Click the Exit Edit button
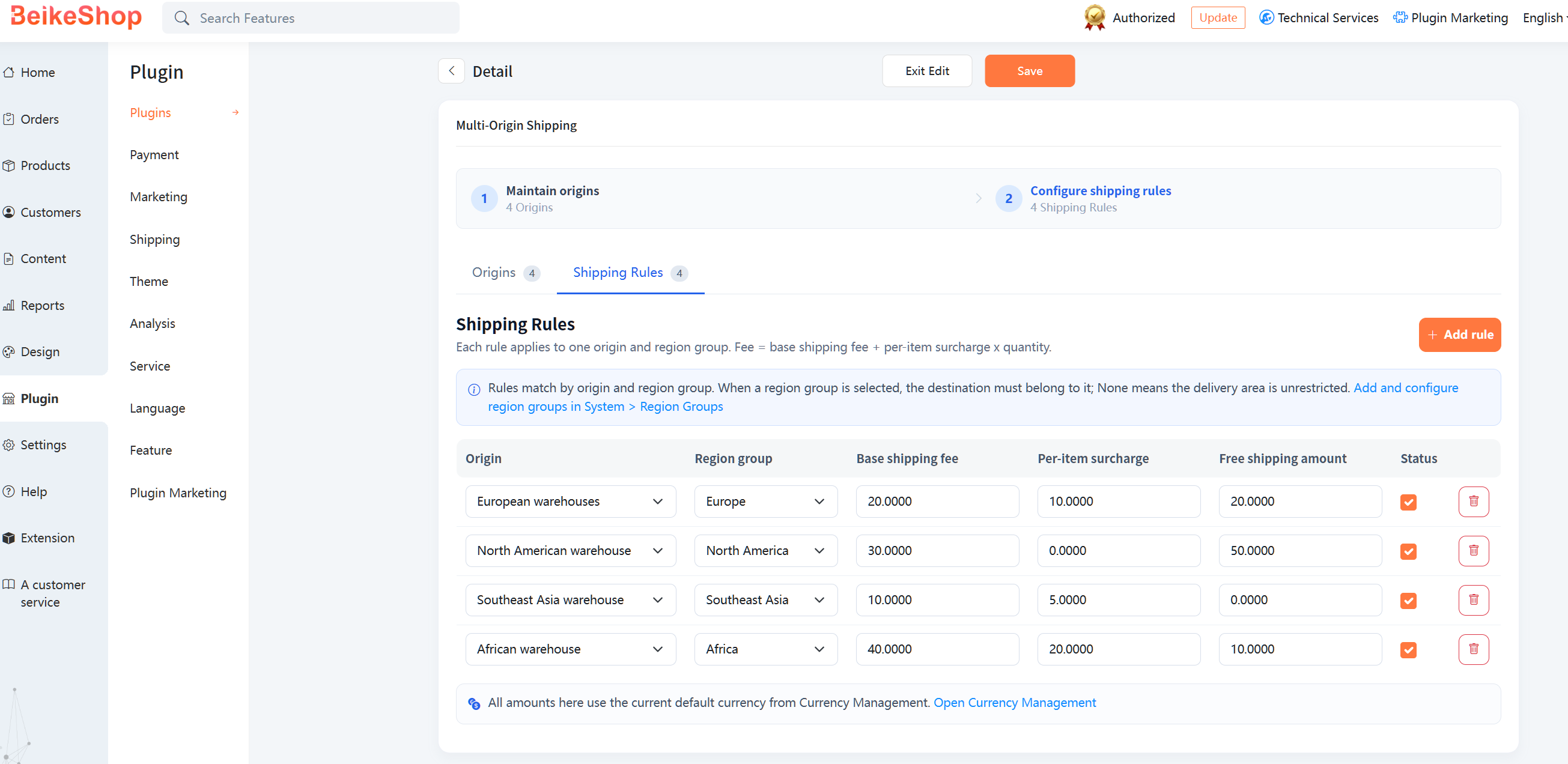 point(926,71)
